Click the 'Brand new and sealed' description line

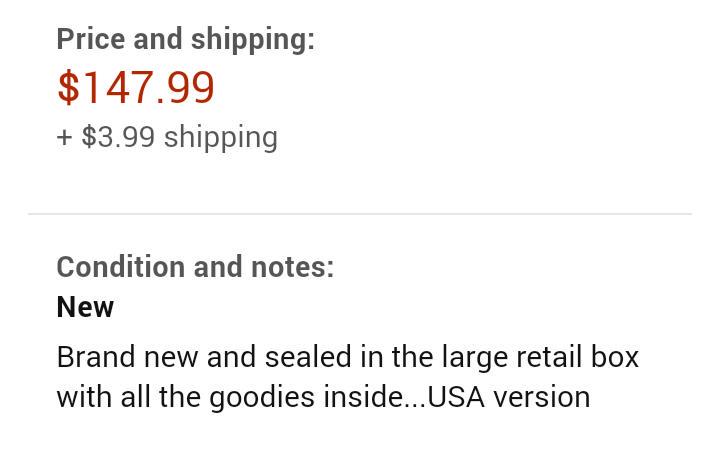tap(348, 357)
